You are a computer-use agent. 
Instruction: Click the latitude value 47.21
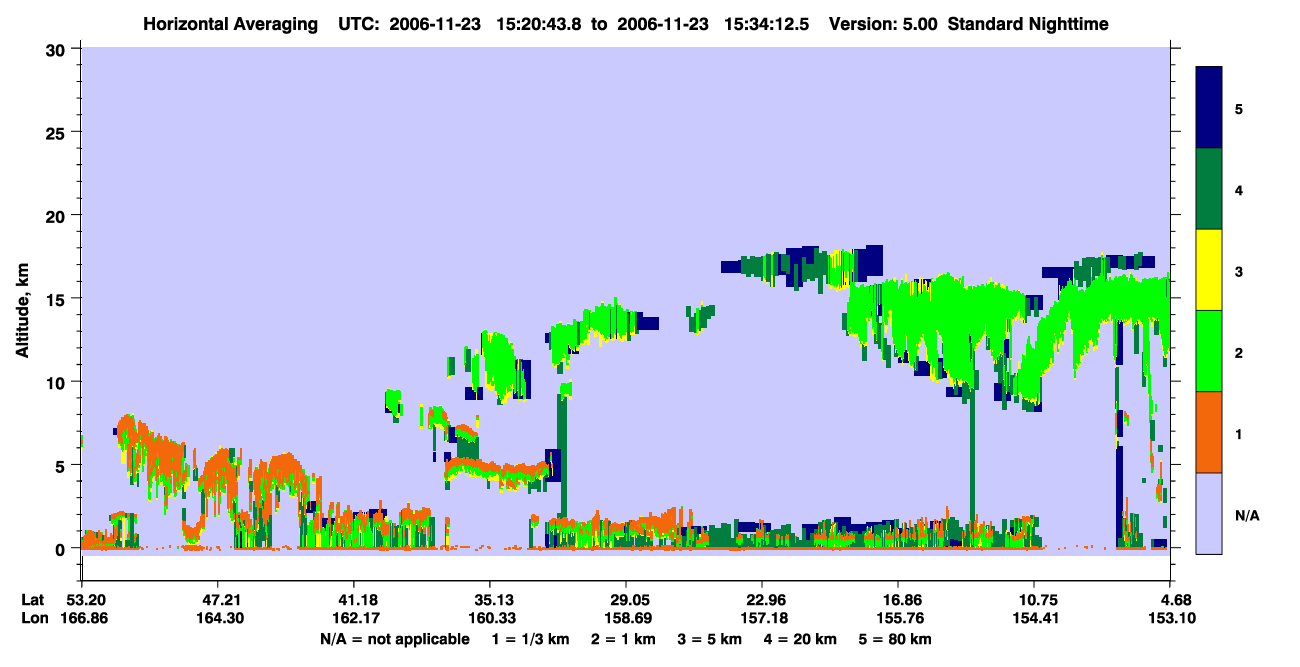[217, 600]
